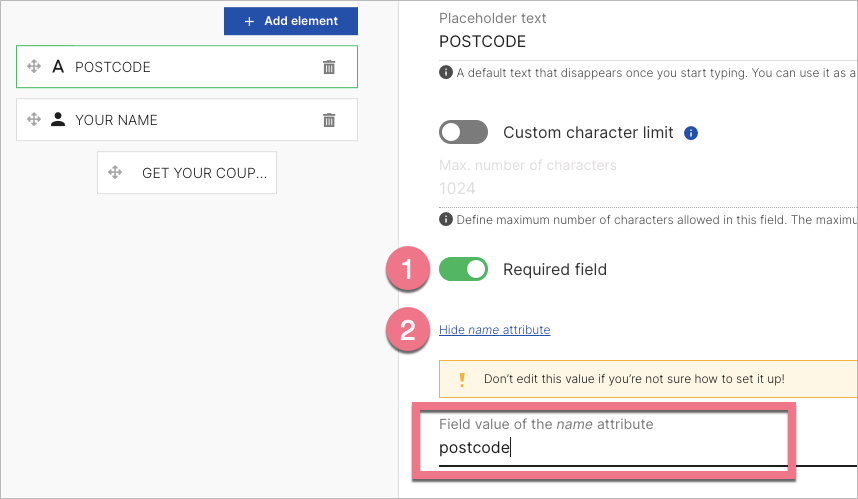Click drag handle on GET YOUR COUP... button
858x499 pixels.
pos(115,173)
